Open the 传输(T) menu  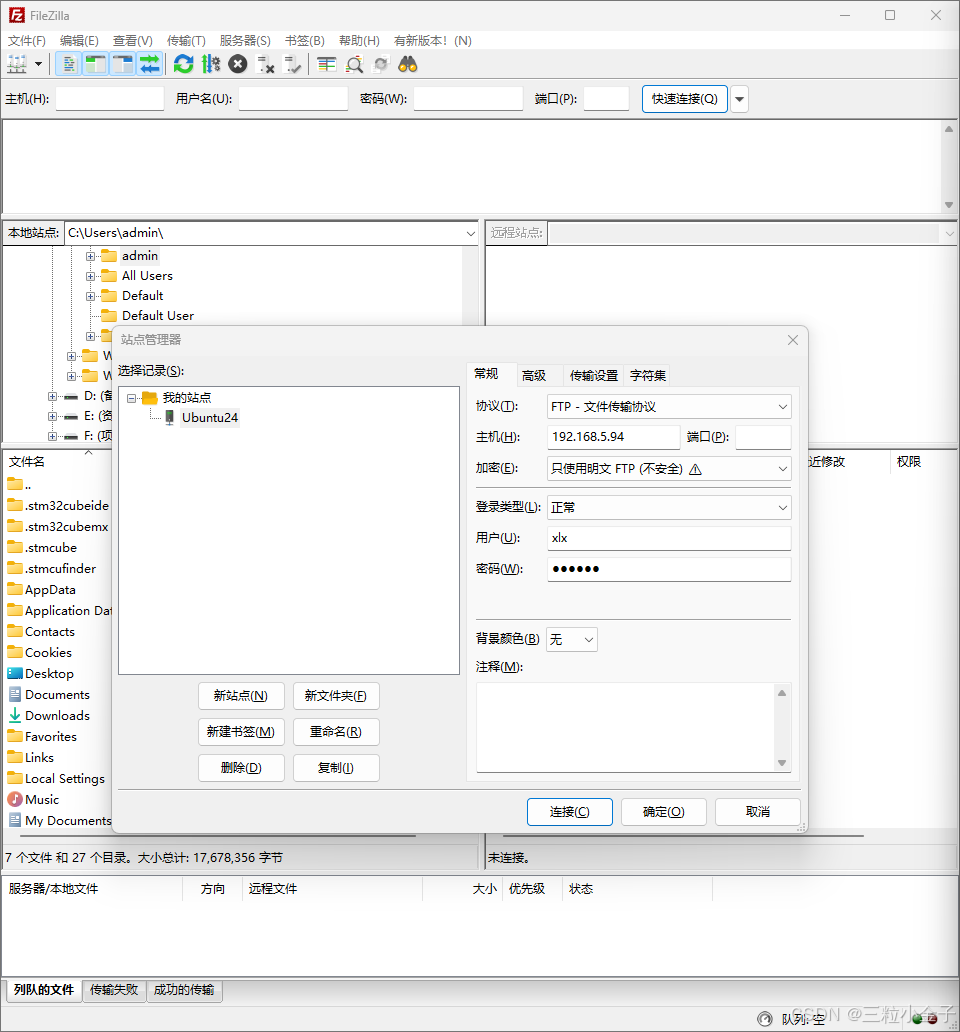[186, 41]
